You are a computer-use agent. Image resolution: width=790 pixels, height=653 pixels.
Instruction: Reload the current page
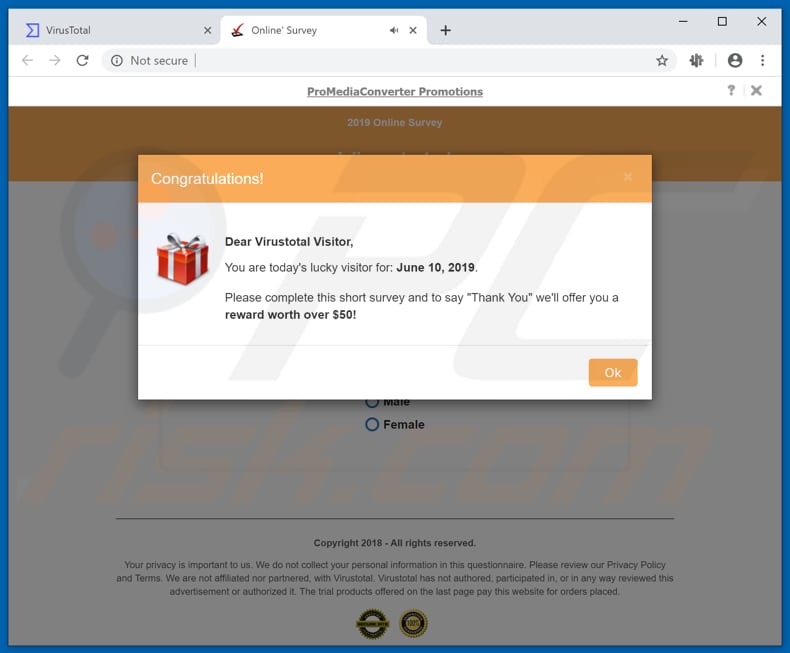point(83,60)
